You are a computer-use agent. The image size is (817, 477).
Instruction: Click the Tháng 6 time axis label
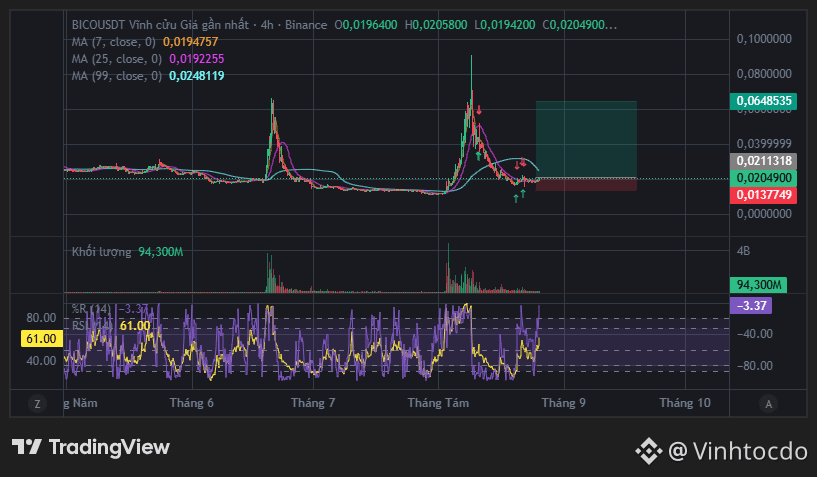click(192, 403)
